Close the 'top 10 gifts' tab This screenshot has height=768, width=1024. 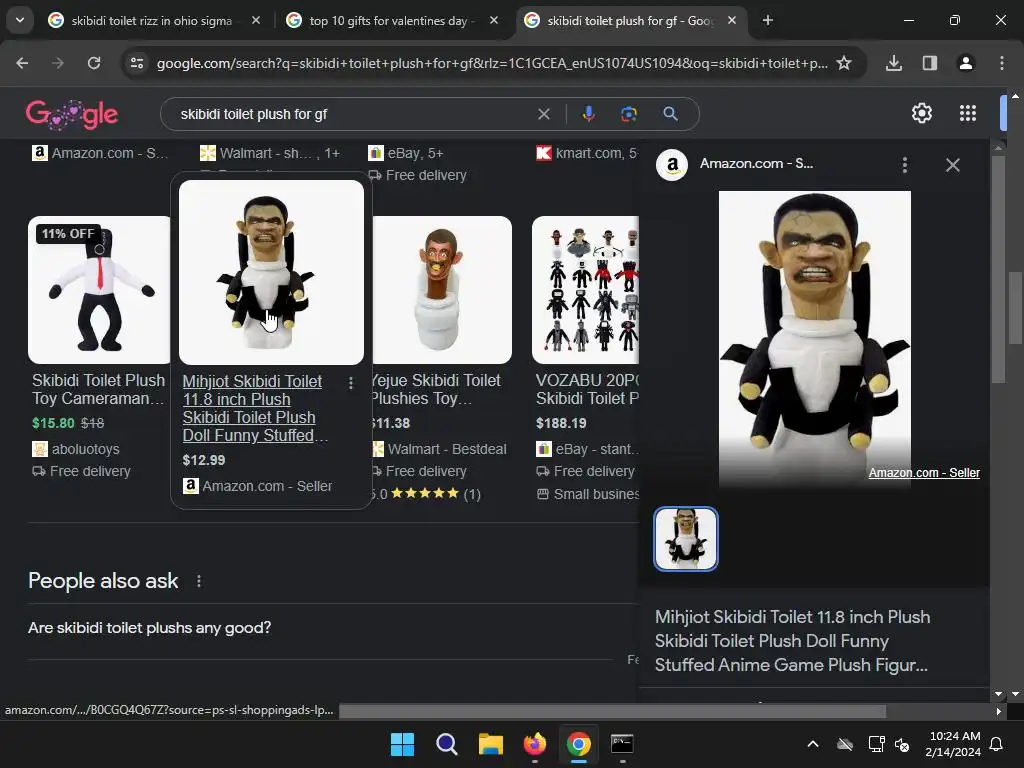click(x=494, y=21)
